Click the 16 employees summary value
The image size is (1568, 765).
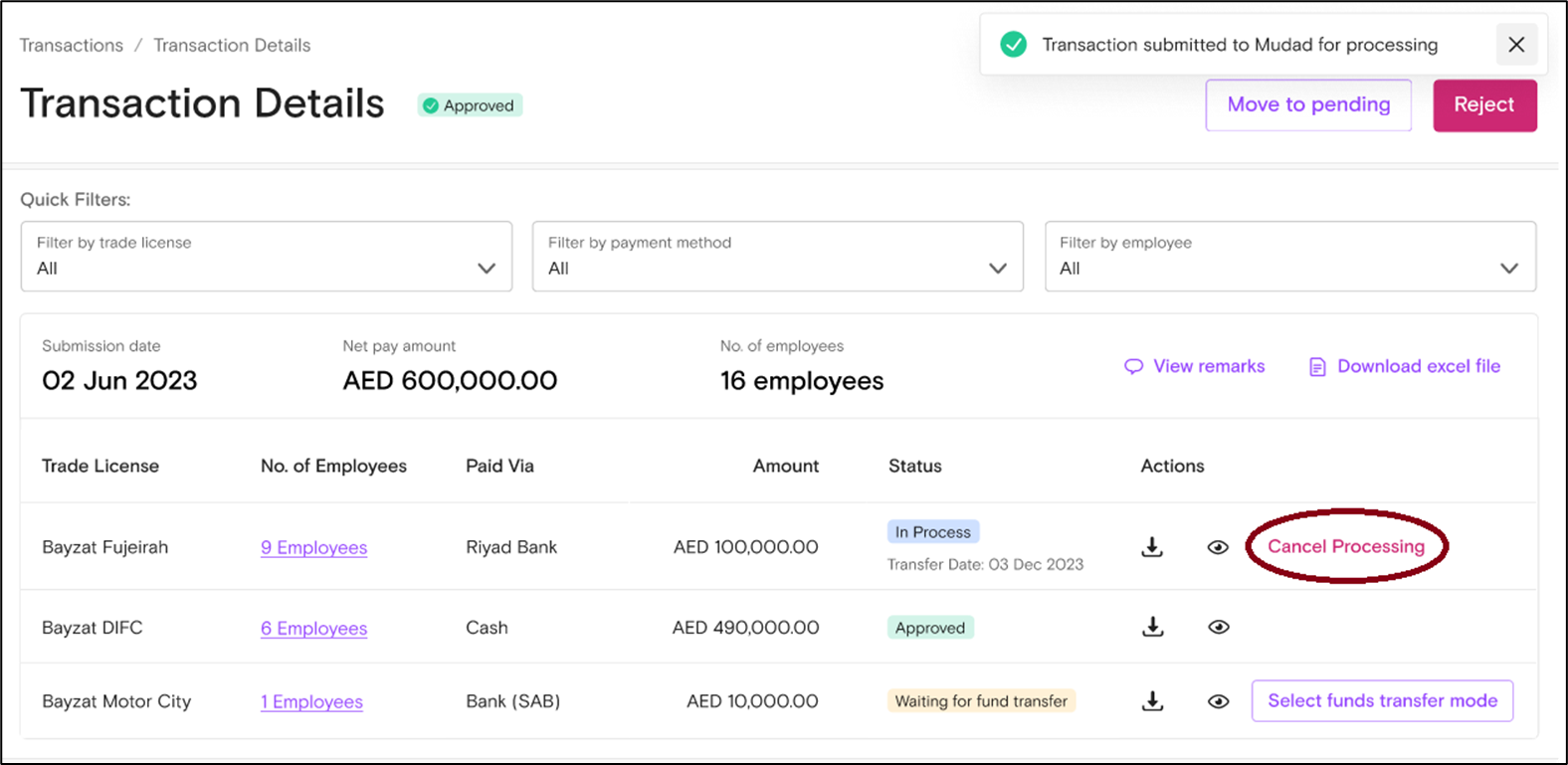click(x=802, y=381)
